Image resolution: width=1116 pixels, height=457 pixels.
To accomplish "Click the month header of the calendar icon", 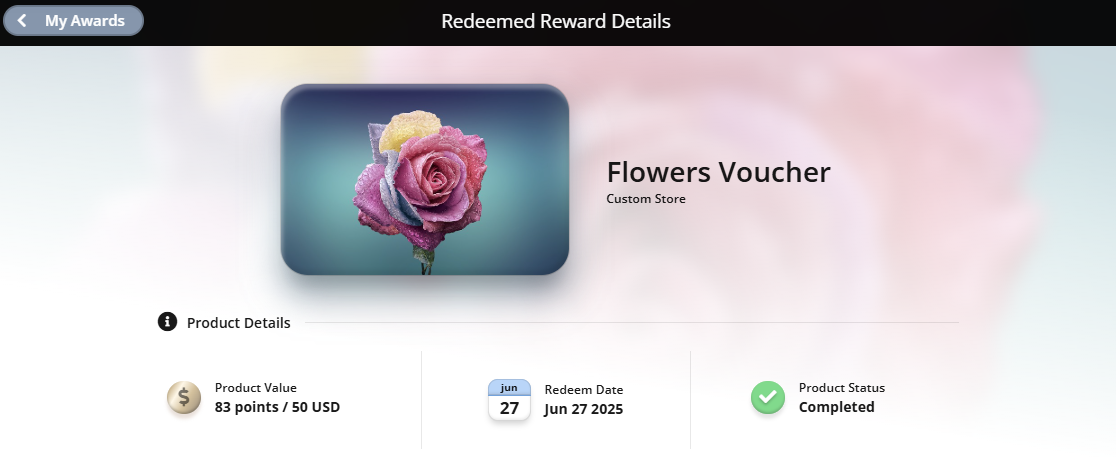I will point(510,387).
